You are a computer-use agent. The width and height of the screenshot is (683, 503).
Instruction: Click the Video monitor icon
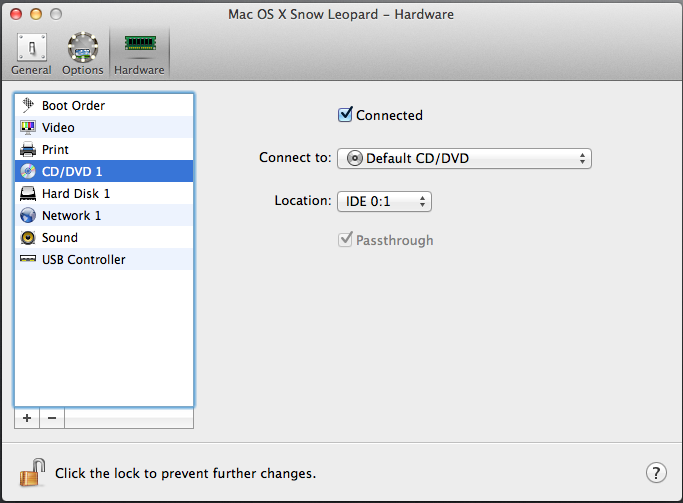tap(28, 127)
